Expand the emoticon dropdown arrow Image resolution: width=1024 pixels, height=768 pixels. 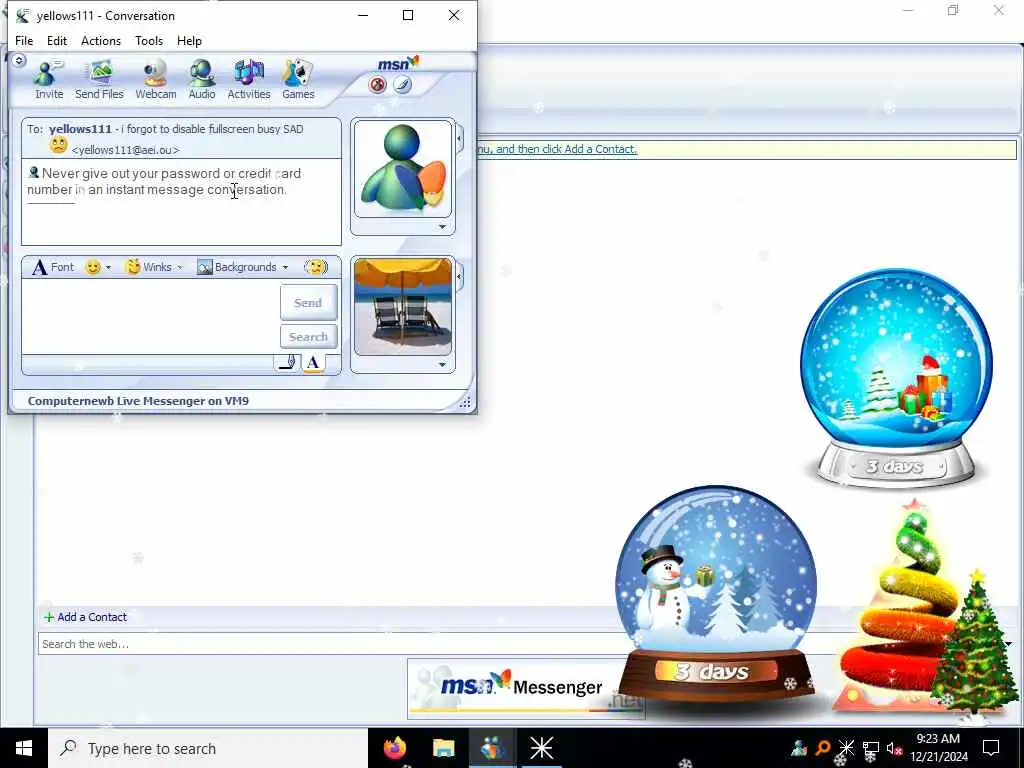(x=108, y=267)
